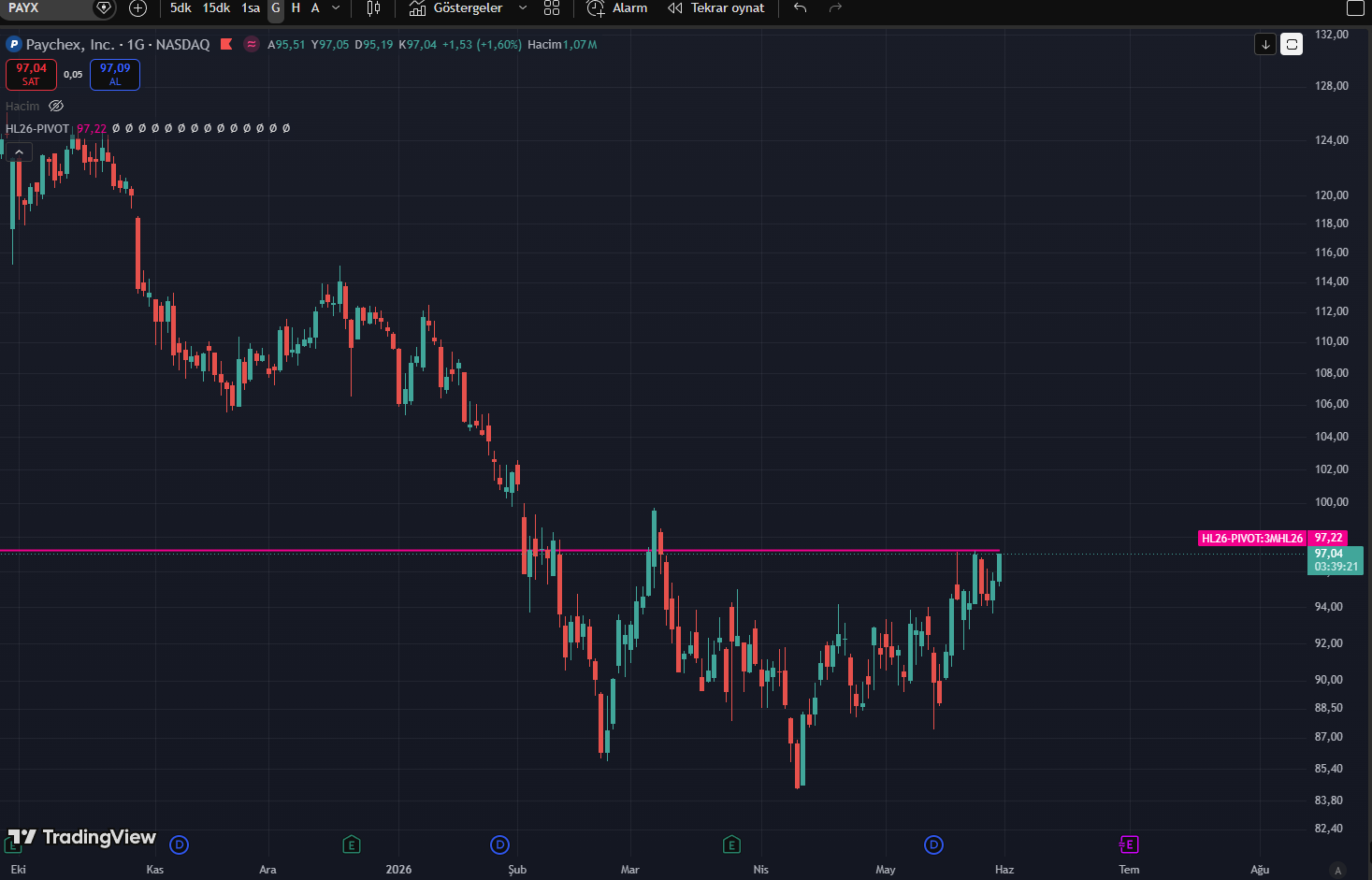Screen dimensions: 1372x880
Task: Switch to the 1sa timeframe
Action: [251, 8]
